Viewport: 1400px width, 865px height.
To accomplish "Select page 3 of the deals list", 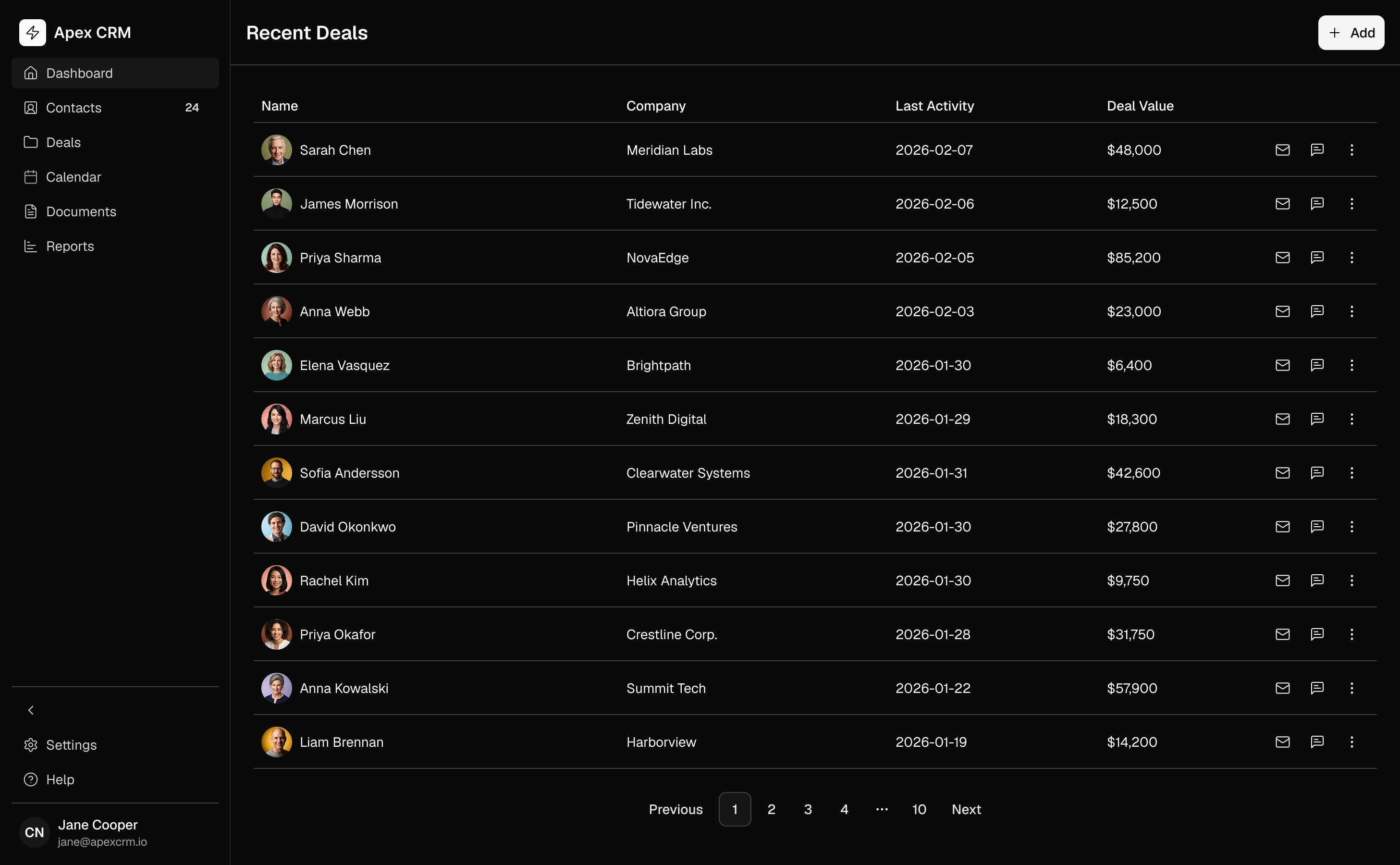I will 808,809.
